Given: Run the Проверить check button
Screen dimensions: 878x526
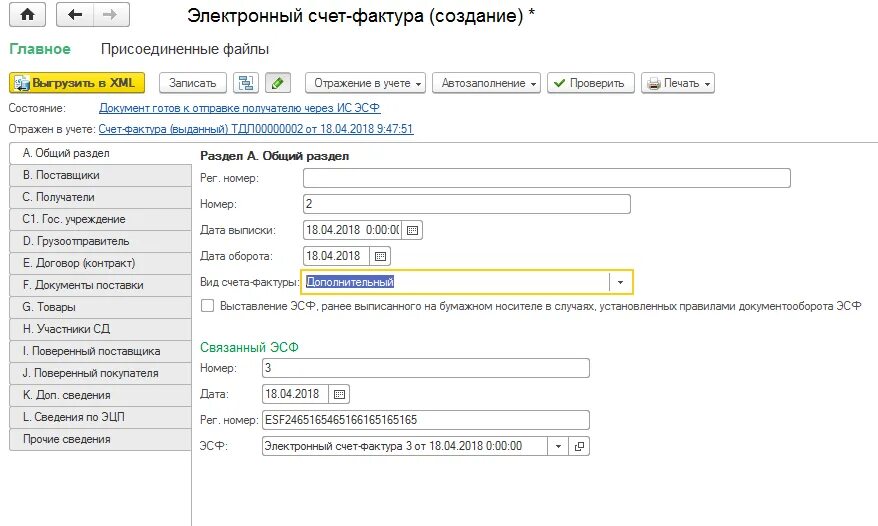Looking at the screenshot, I should (x=591, y=83).
